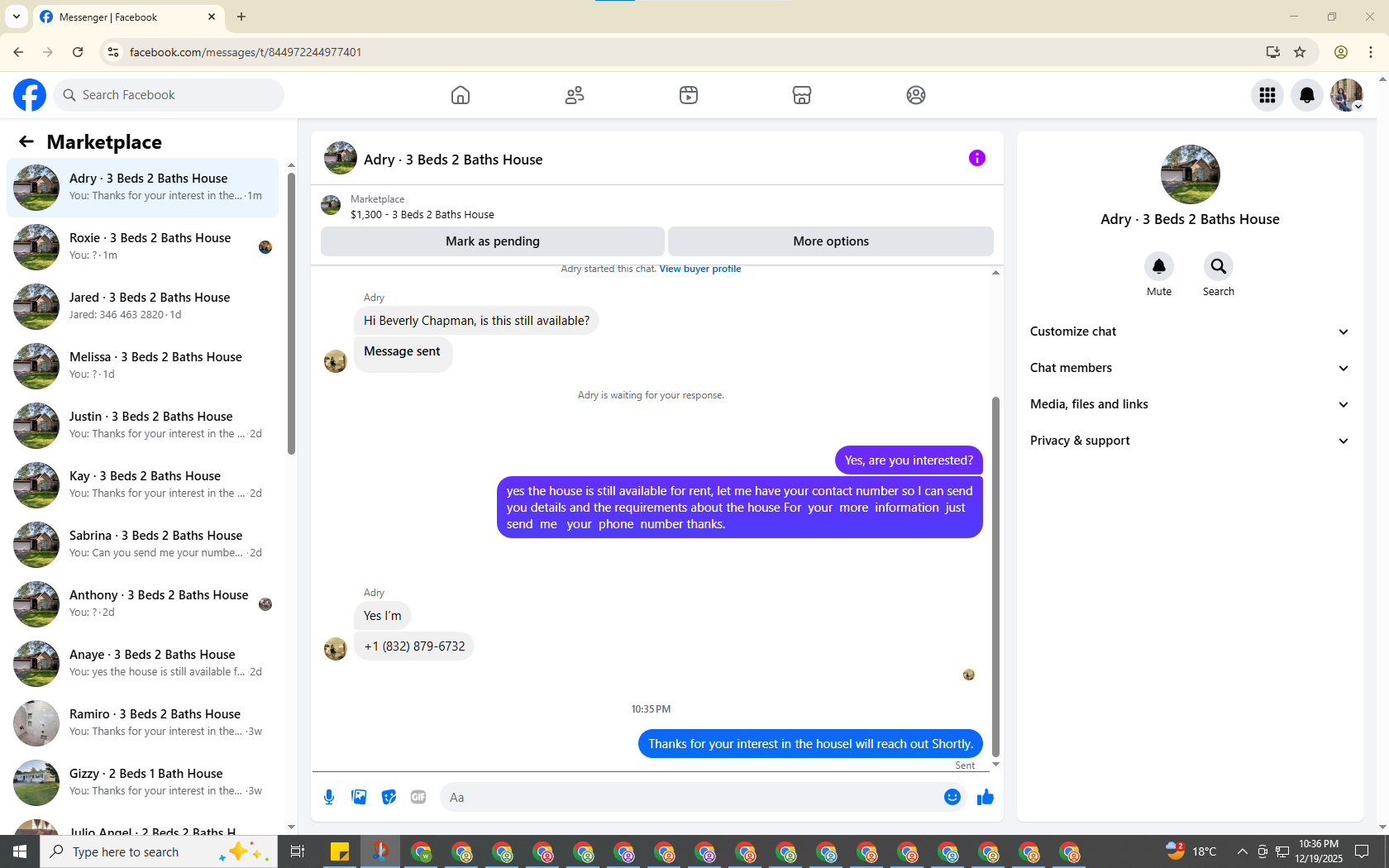Attach a photo or file
The width and height of the screenshot is (1389, 868).
coord(359,797)
